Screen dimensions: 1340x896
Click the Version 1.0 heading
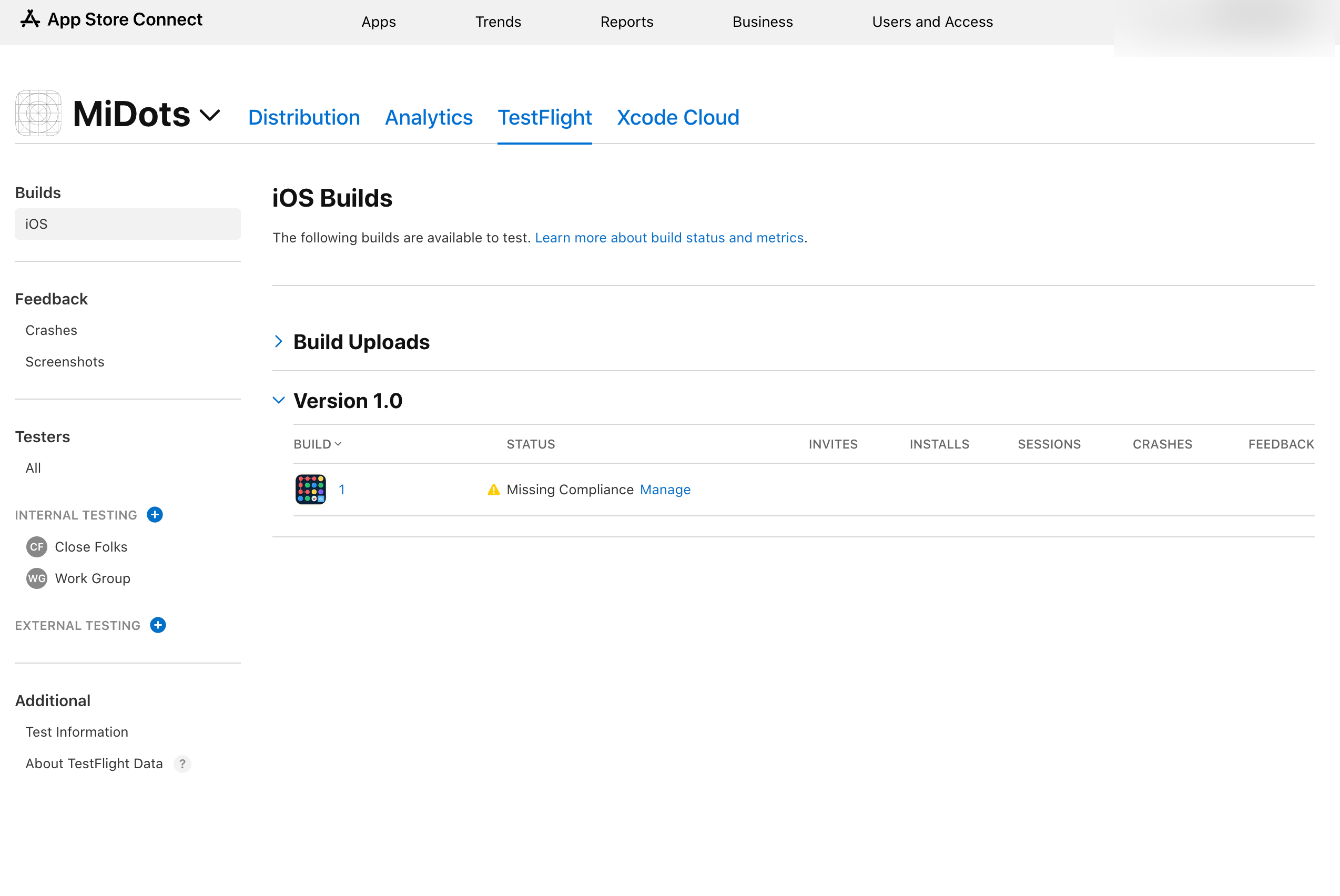348,401
